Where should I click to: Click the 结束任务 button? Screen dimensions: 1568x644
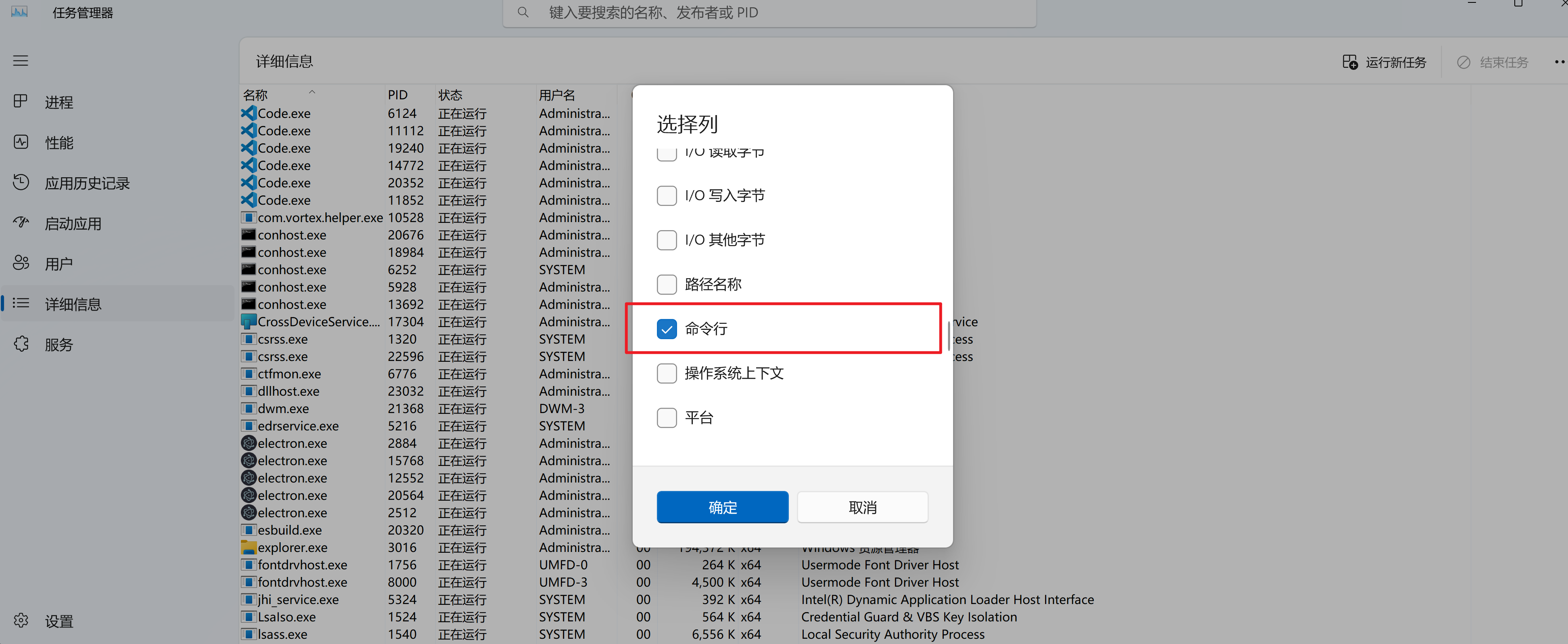[1492, 62]
